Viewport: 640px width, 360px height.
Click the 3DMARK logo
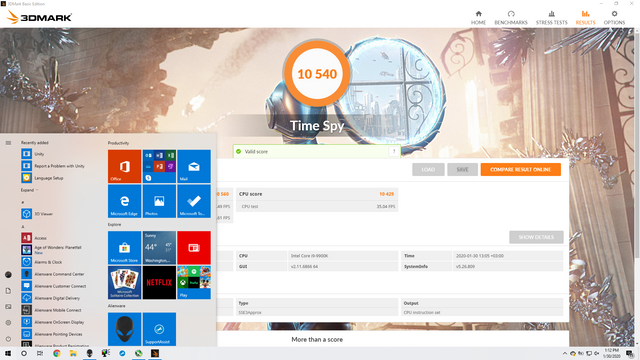pos(40,17)
